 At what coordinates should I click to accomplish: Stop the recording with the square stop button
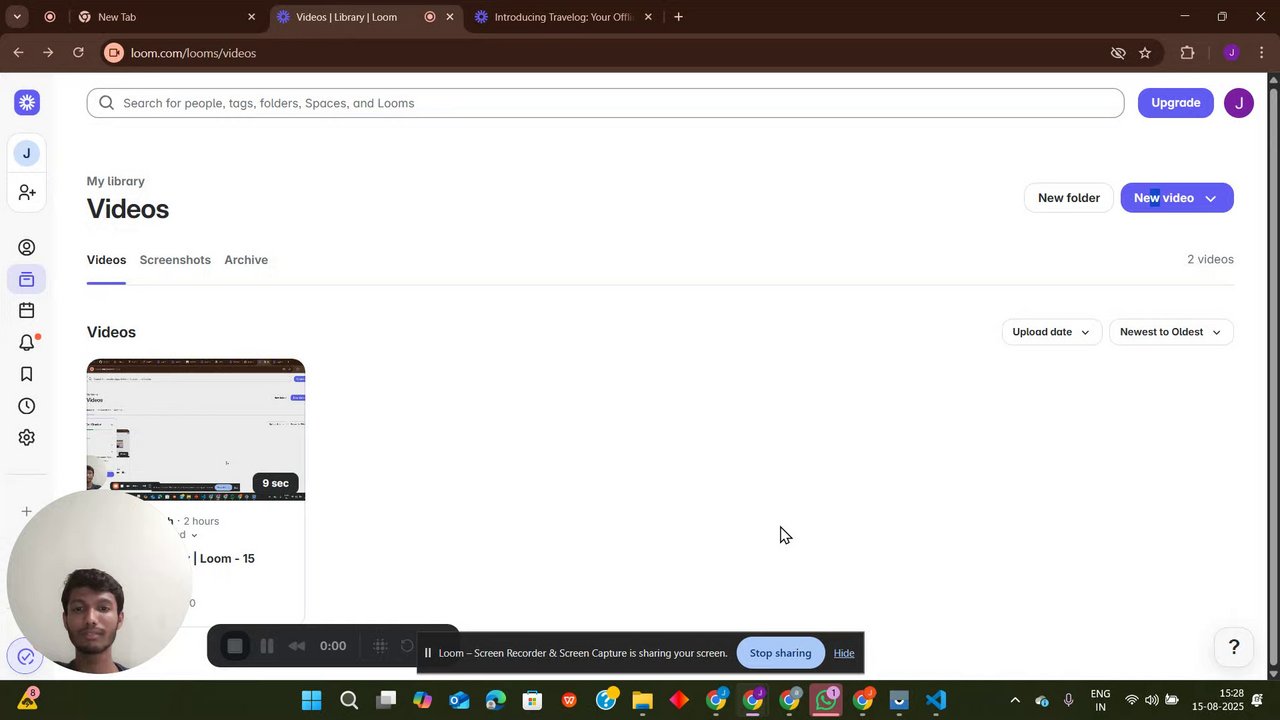[x=235, y=646]
